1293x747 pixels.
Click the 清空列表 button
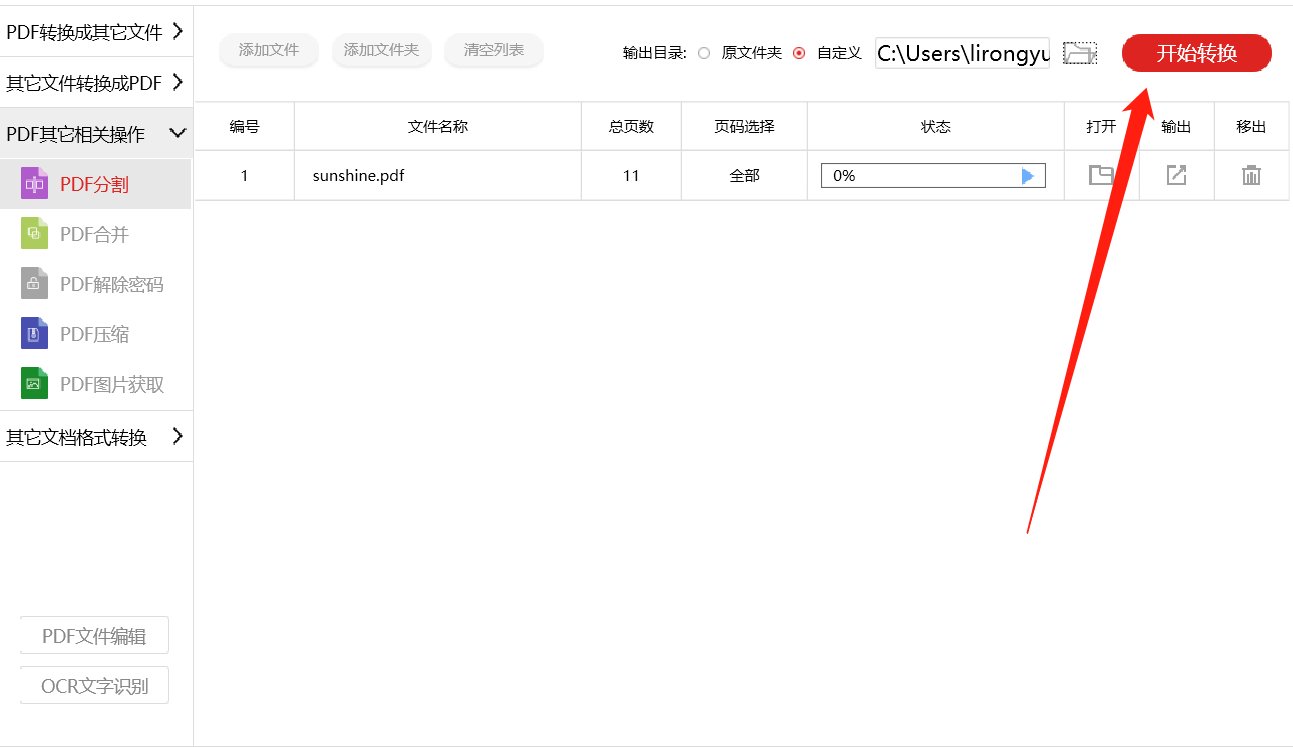[493, 50]
